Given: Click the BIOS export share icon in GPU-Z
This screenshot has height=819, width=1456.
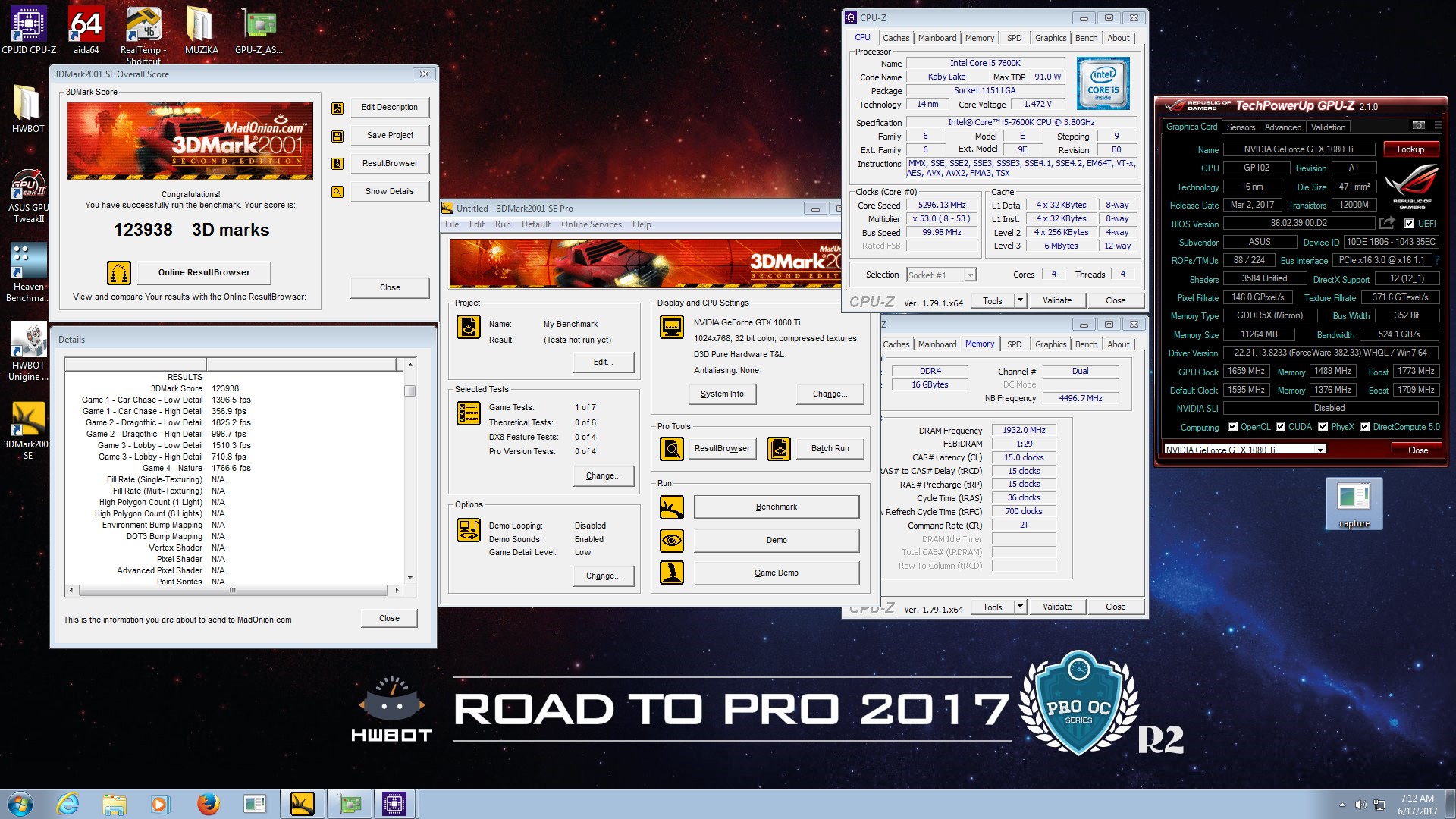Looking at the screenshot, I should (1387, 223).
